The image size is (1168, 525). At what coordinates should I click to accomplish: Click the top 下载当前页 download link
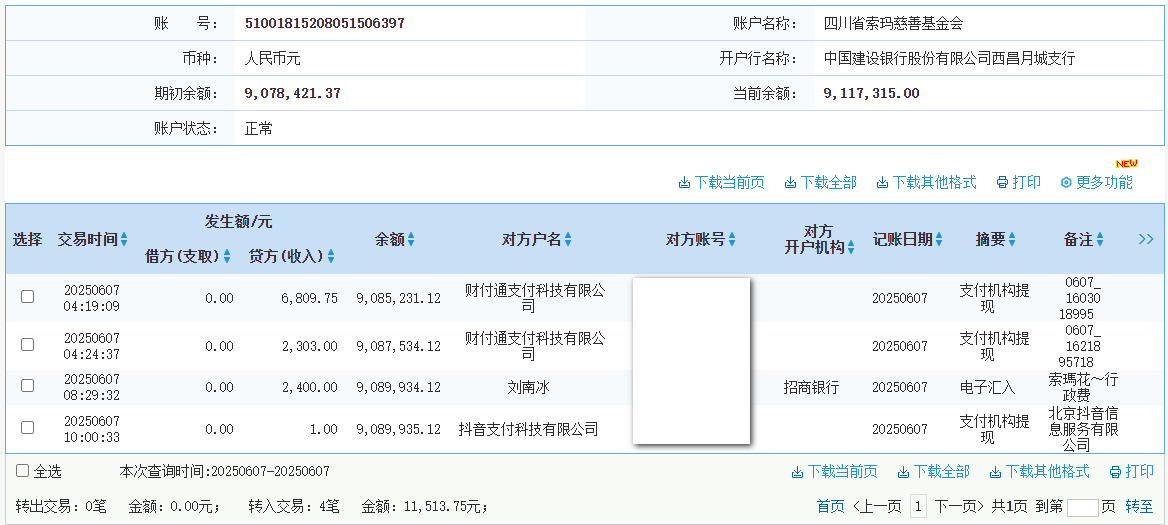[721, 182]
